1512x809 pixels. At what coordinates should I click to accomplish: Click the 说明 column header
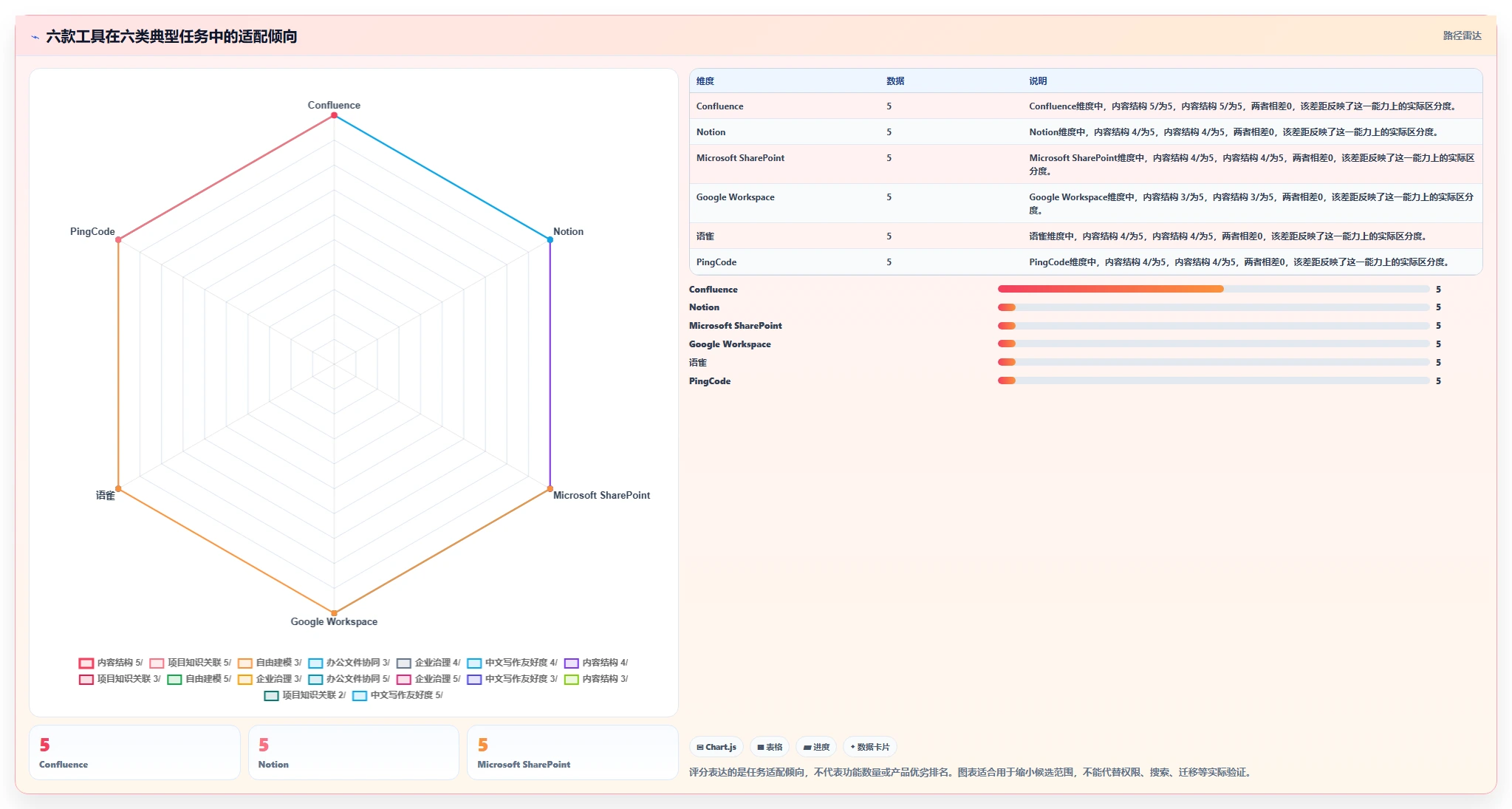point(1038,81)
